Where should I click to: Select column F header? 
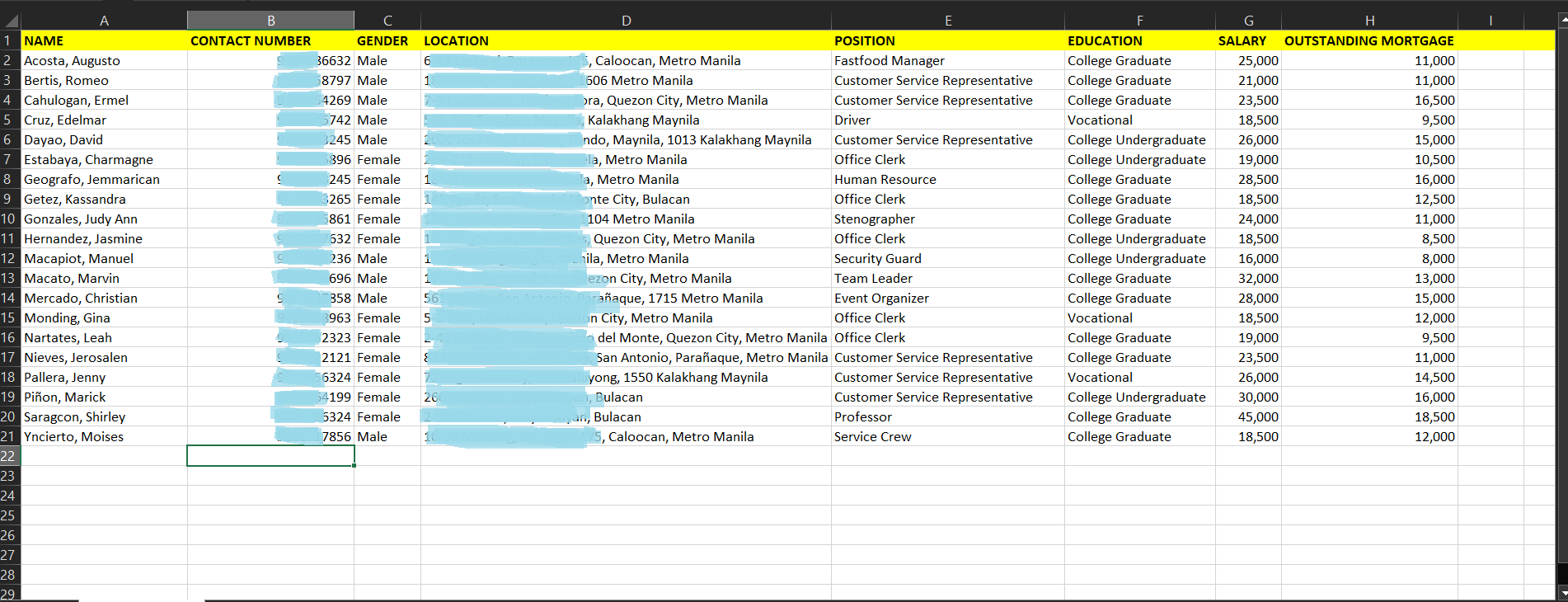point(1140,21)
